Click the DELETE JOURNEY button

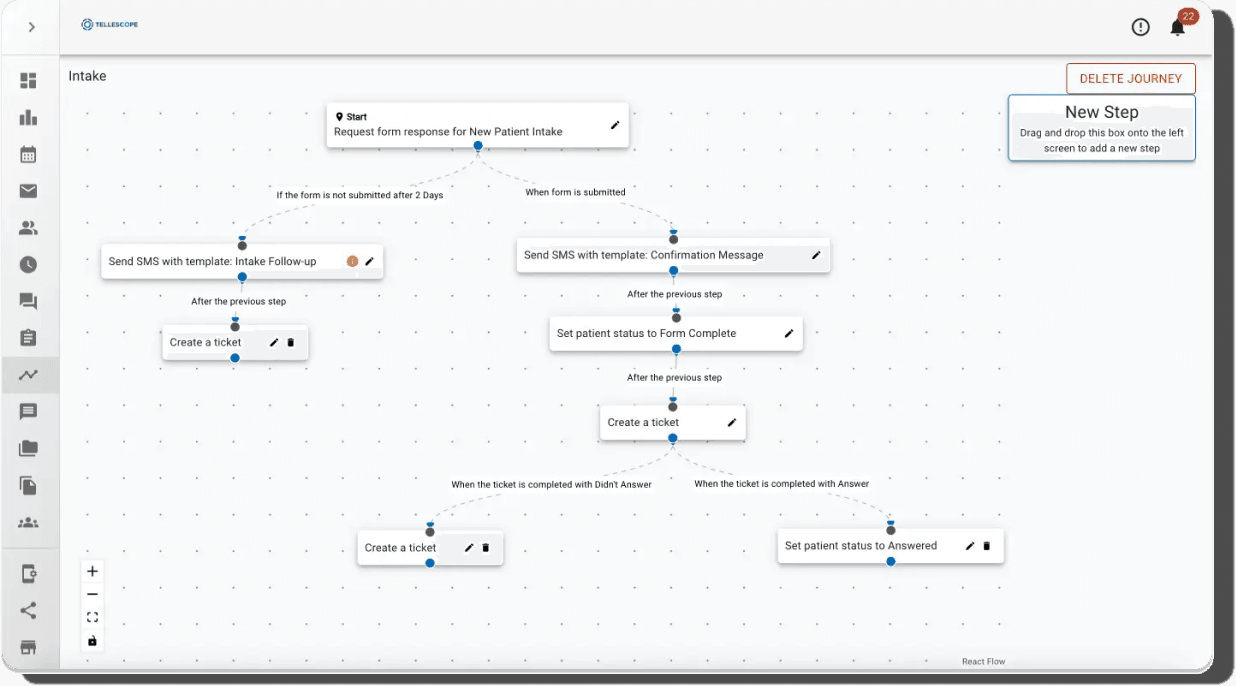[x=1130, y=79]
